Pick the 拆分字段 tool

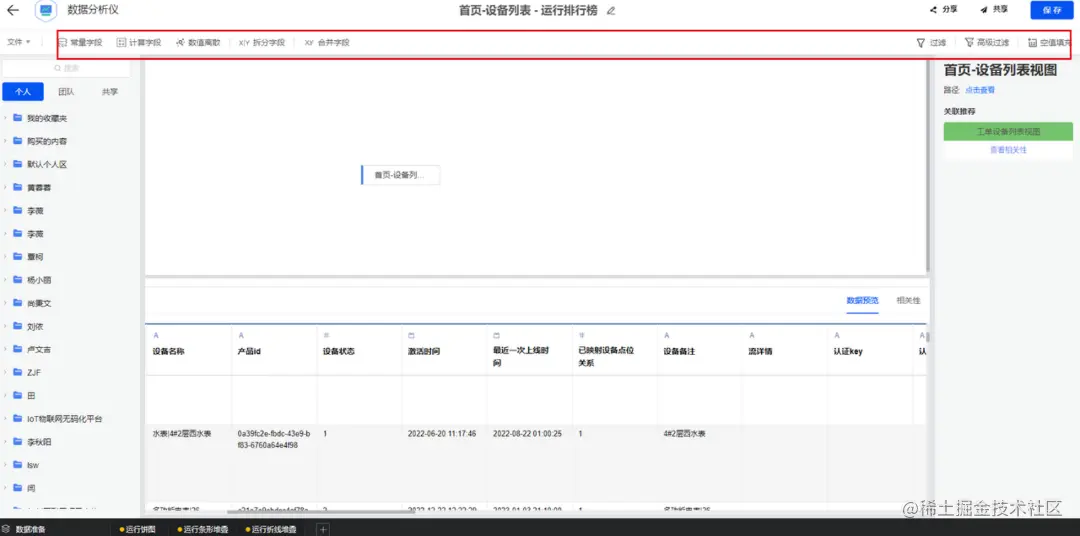262,42
